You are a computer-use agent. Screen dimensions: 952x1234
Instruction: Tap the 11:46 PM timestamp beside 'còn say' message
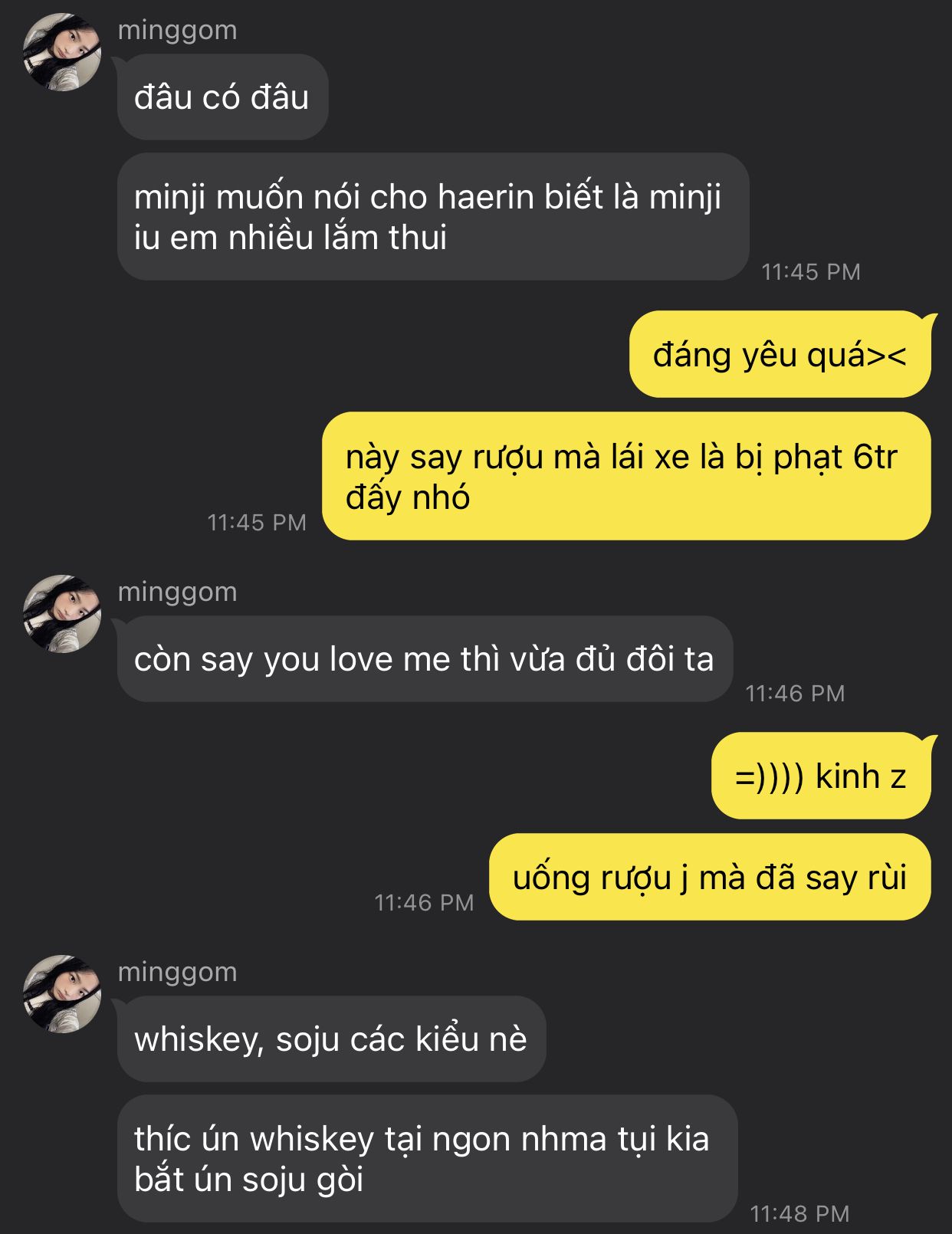pyautogui.click(x=795, y=693)
